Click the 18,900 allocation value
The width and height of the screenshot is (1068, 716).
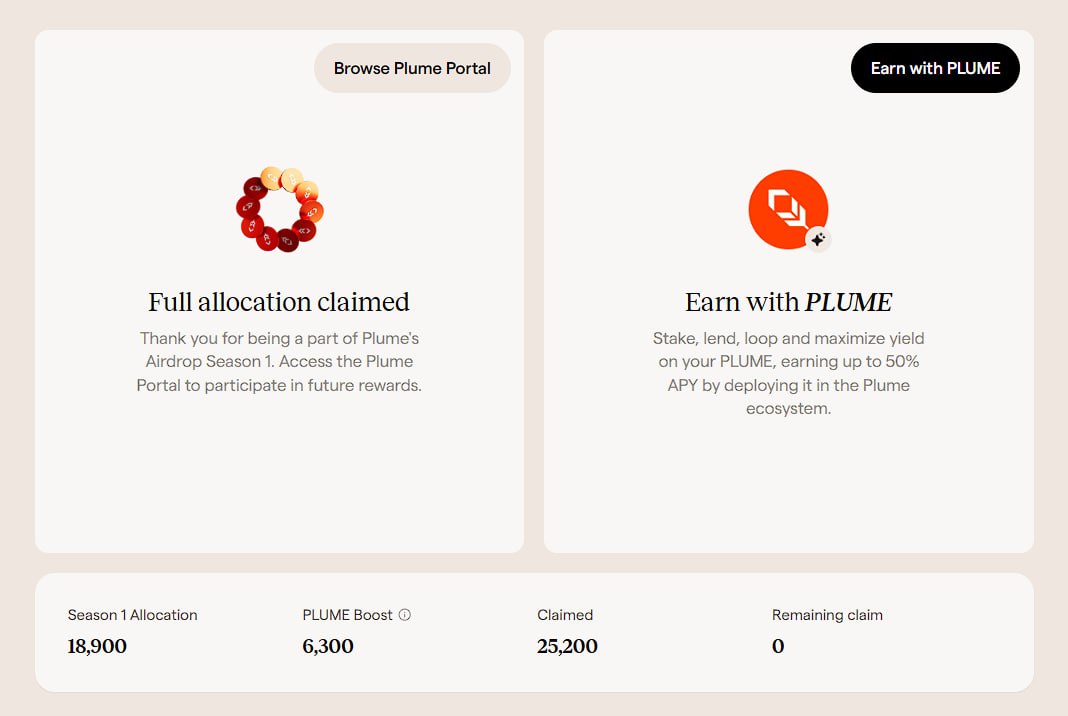click(97, 646)
